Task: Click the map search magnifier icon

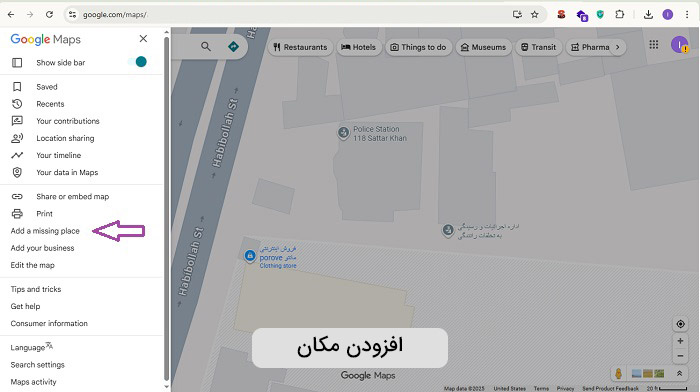Action: [x=206, y=46]
